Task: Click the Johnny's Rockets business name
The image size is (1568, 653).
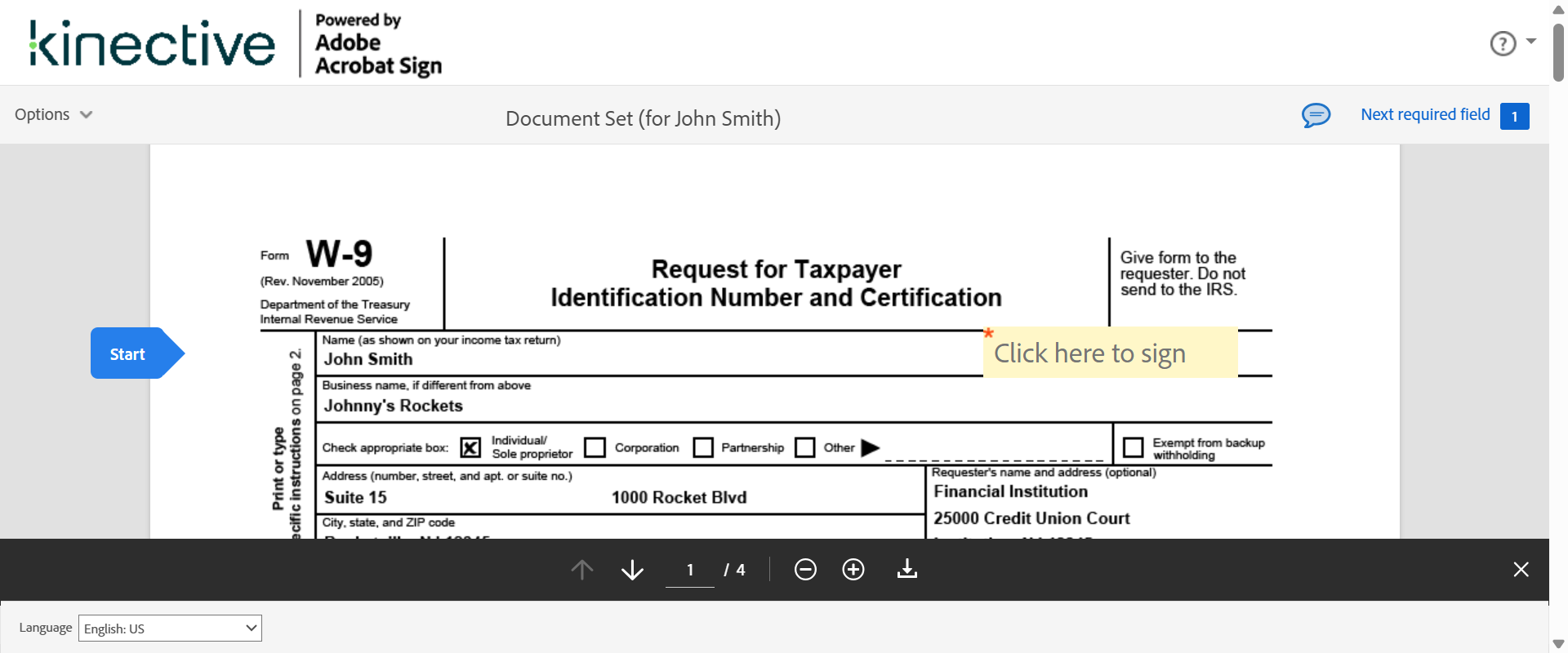Action: [394, 406]
